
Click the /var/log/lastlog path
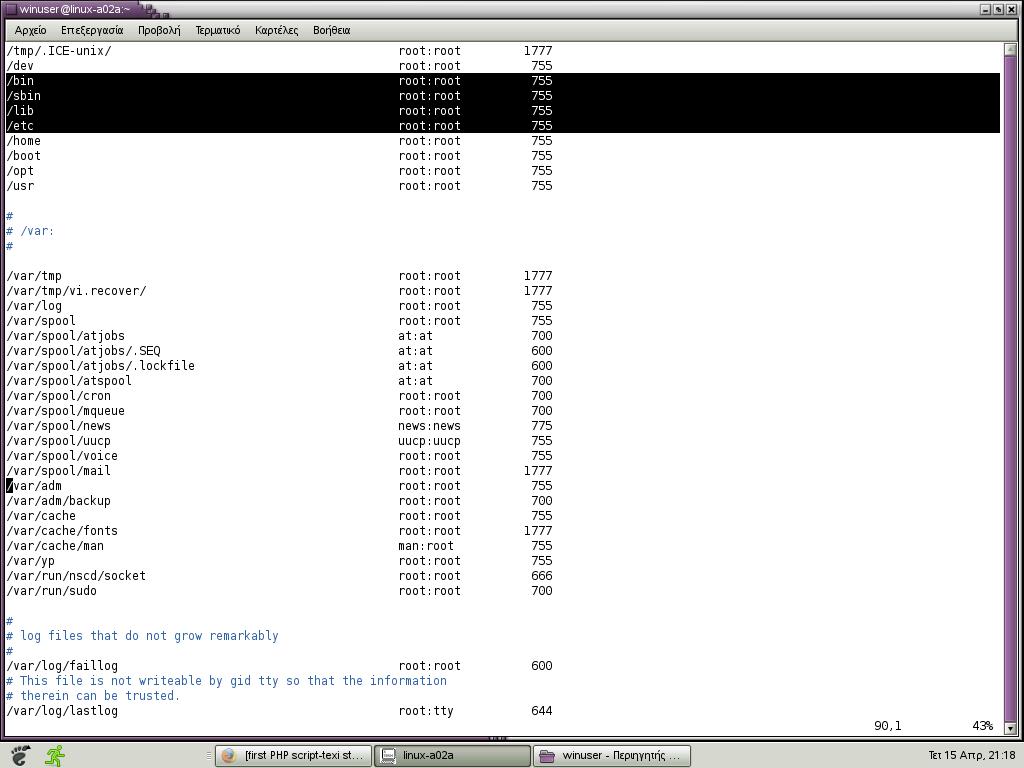[62, 712]
